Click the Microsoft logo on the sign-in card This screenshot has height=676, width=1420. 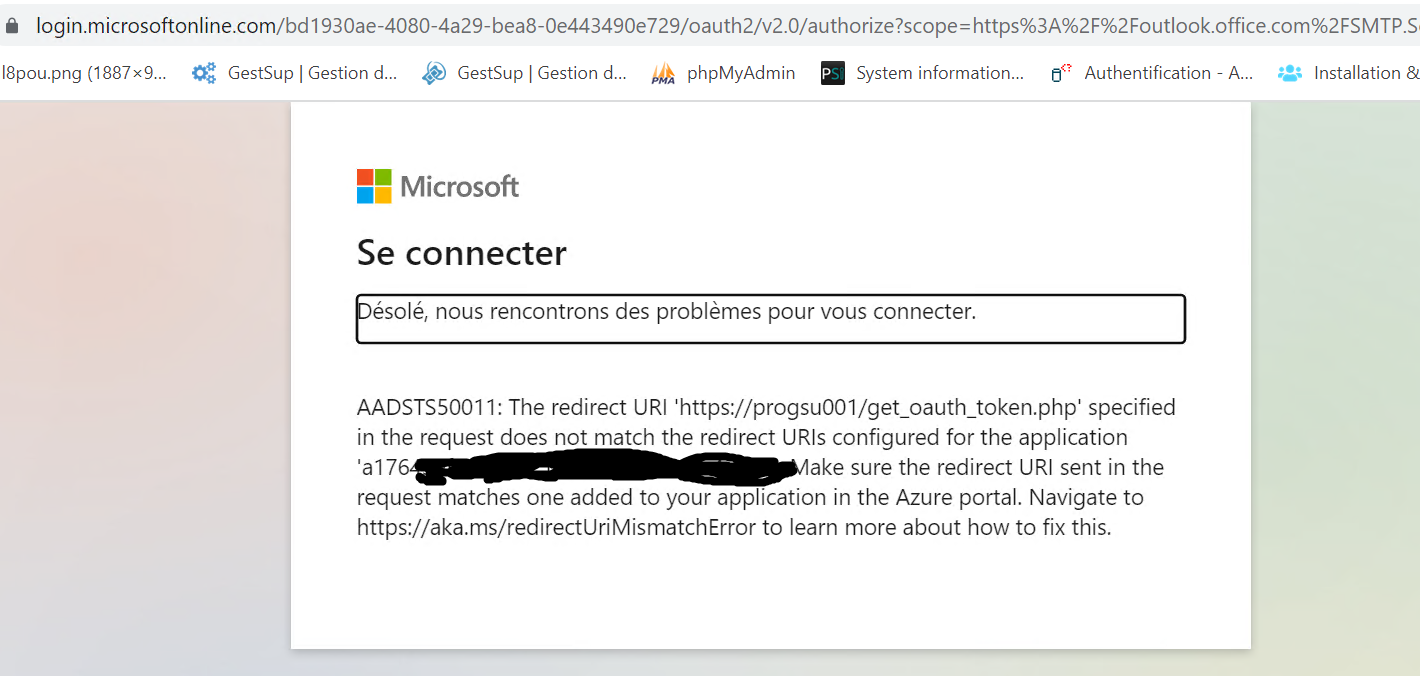(438, 186)
